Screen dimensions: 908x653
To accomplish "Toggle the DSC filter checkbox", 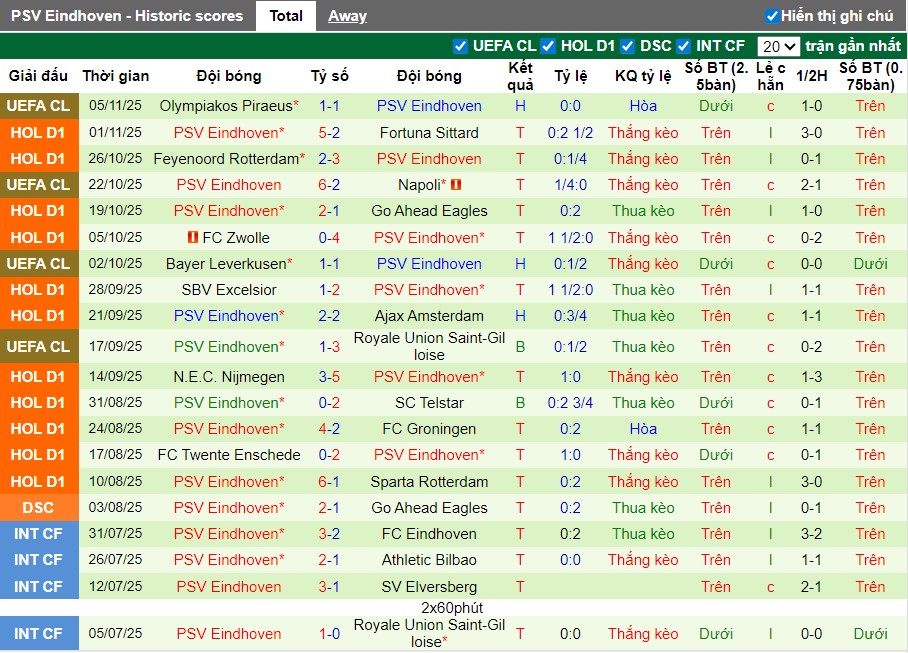I will click(x=627, y=46).
